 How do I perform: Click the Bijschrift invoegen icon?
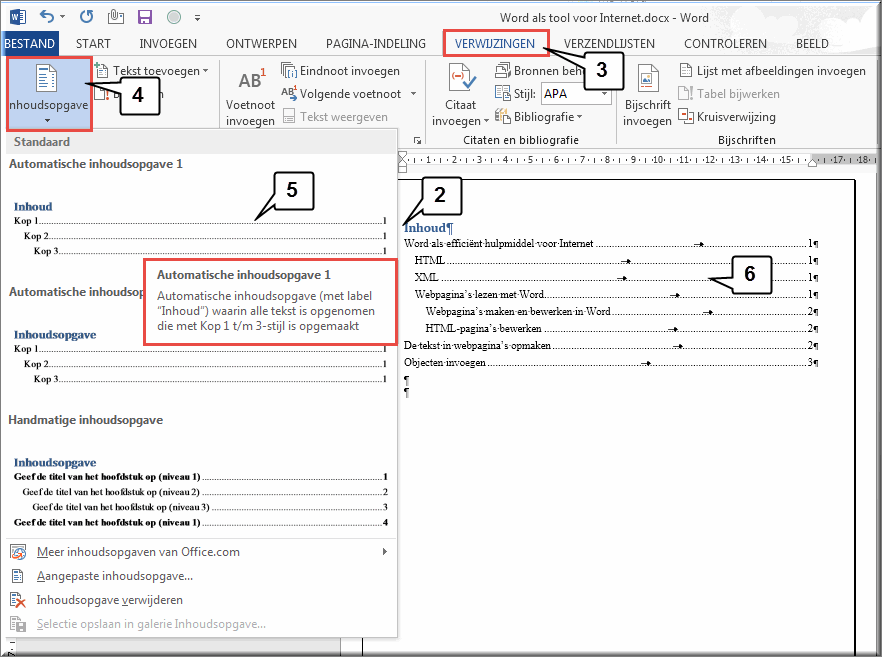[647, 79]
